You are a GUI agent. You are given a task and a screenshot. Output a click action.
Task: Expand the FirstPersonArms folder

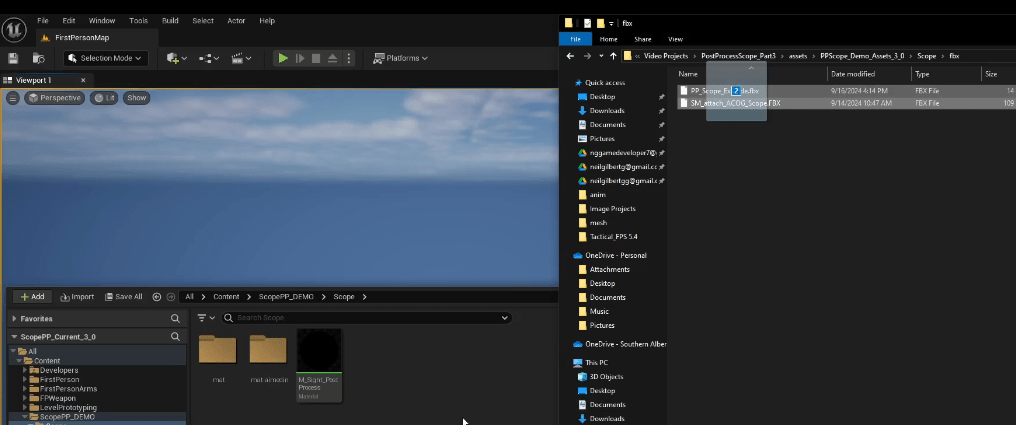(x=25, y=389)
